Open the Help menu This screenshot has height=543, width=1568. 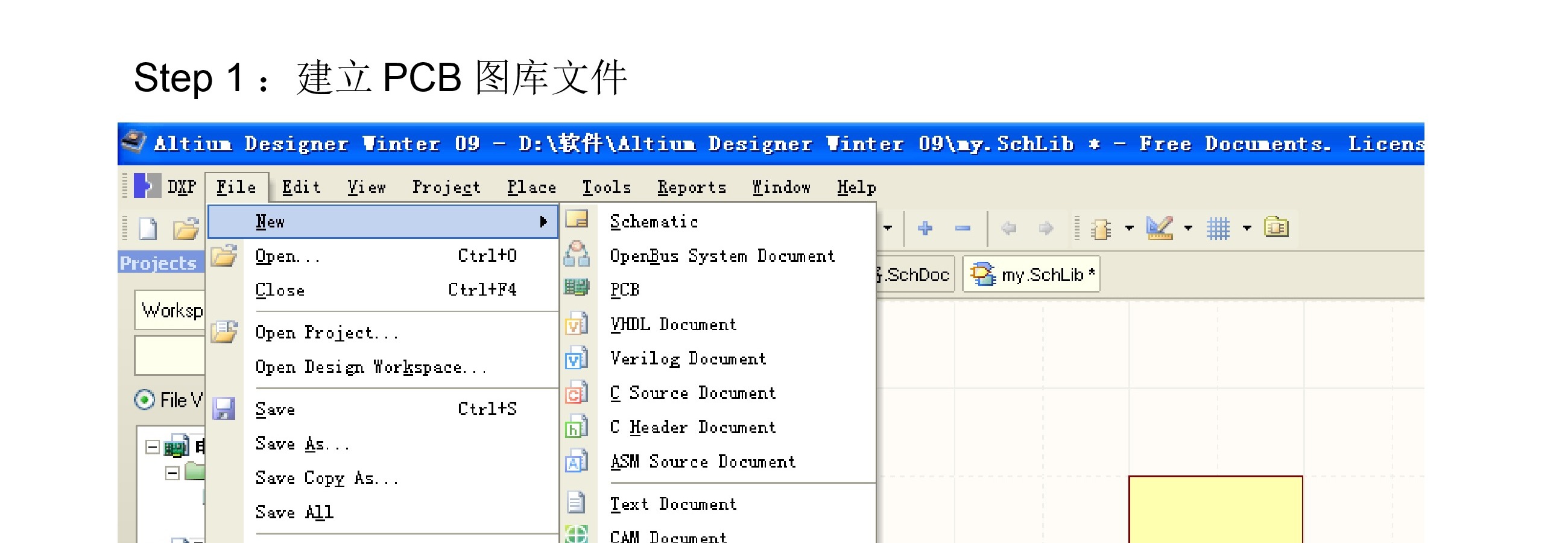click(856, 187)
